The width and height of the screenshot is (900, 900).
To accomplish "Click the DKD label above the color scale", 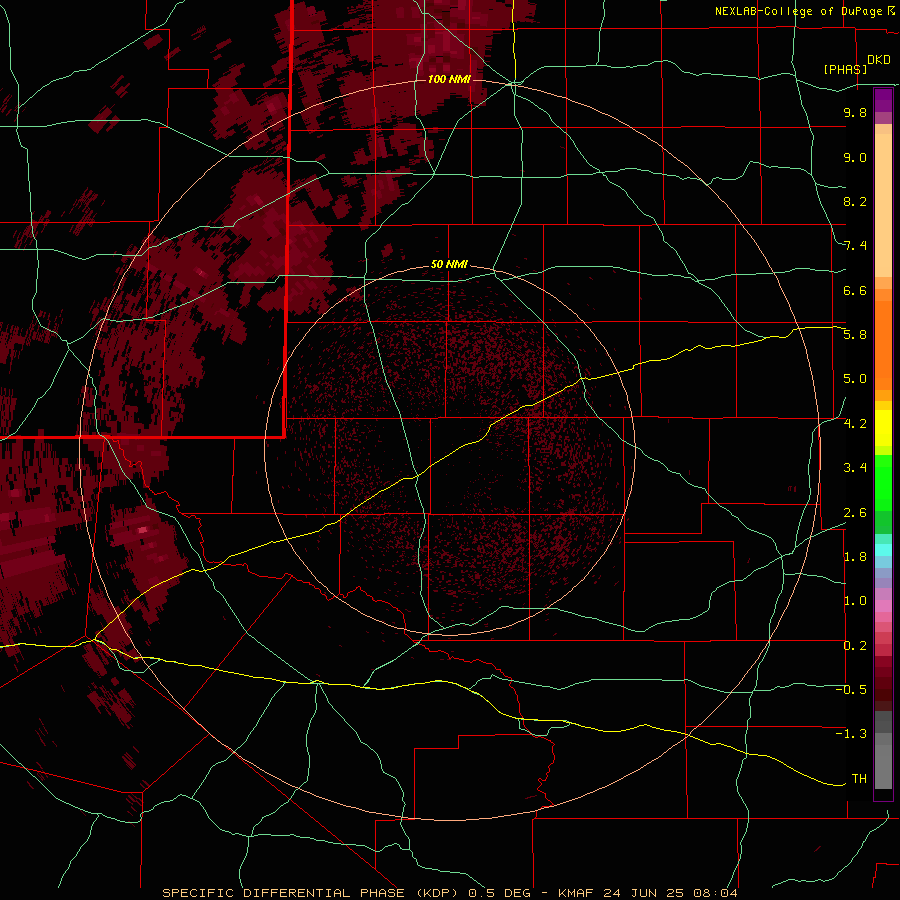I will pos(879,59).
